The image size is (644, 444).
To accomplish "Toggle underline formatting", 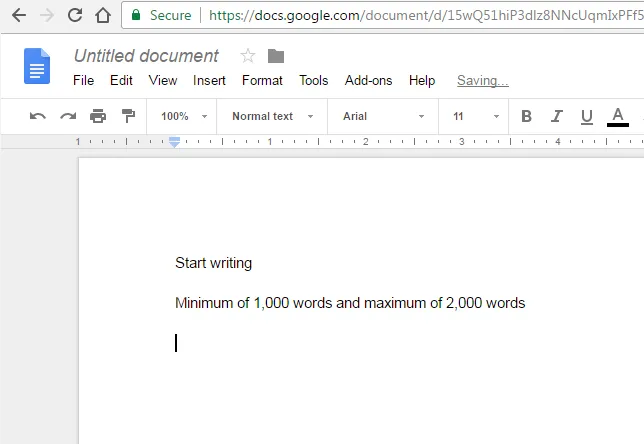I will [x=587, y=117].
